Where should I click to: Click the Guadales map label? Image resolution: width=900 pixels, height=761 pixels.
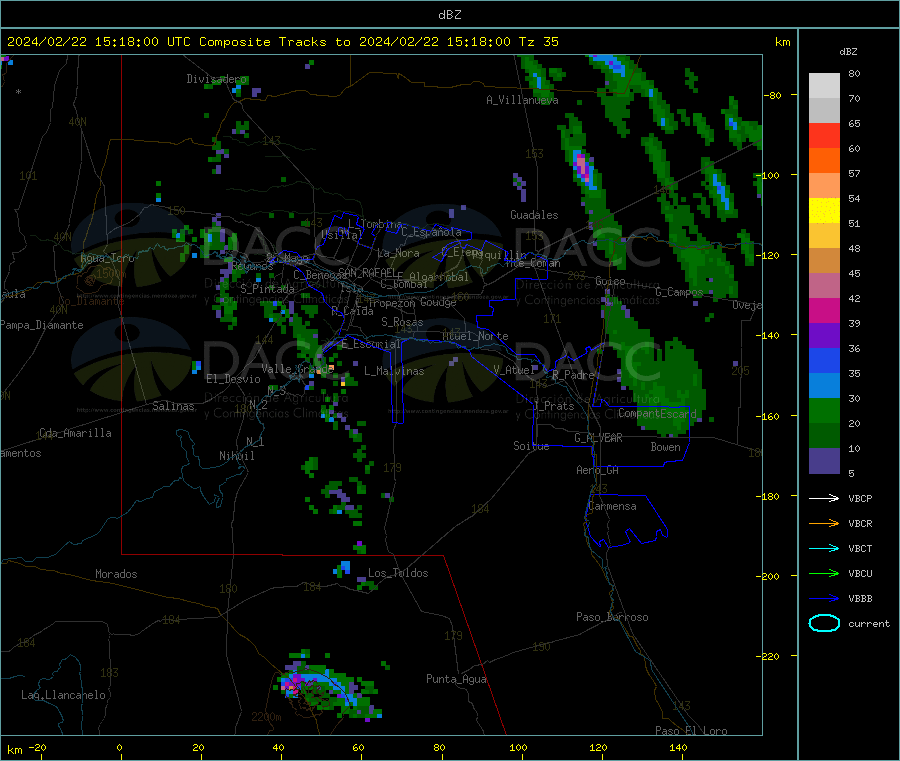pyautogui.click(x=534, y=215)
